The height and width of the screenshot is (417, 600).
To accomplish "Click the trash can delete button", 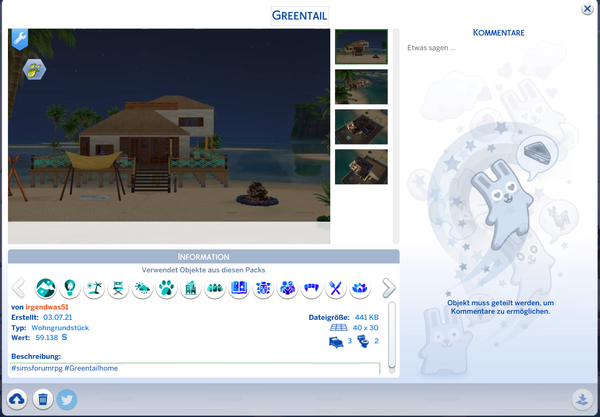I will point(42,399).
